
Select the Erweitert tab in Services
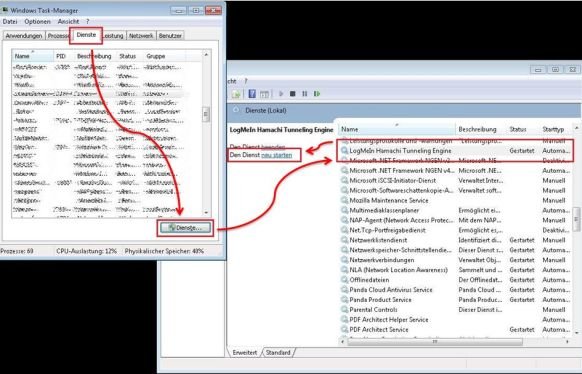tap(245, 352)
